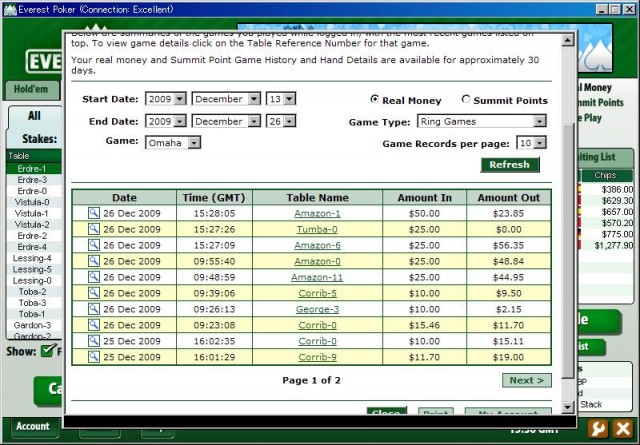The height and width of the screenshot is (445, 640).
Task: Click the $1,277.90 chips value
Action: click(x=613, y=245)
